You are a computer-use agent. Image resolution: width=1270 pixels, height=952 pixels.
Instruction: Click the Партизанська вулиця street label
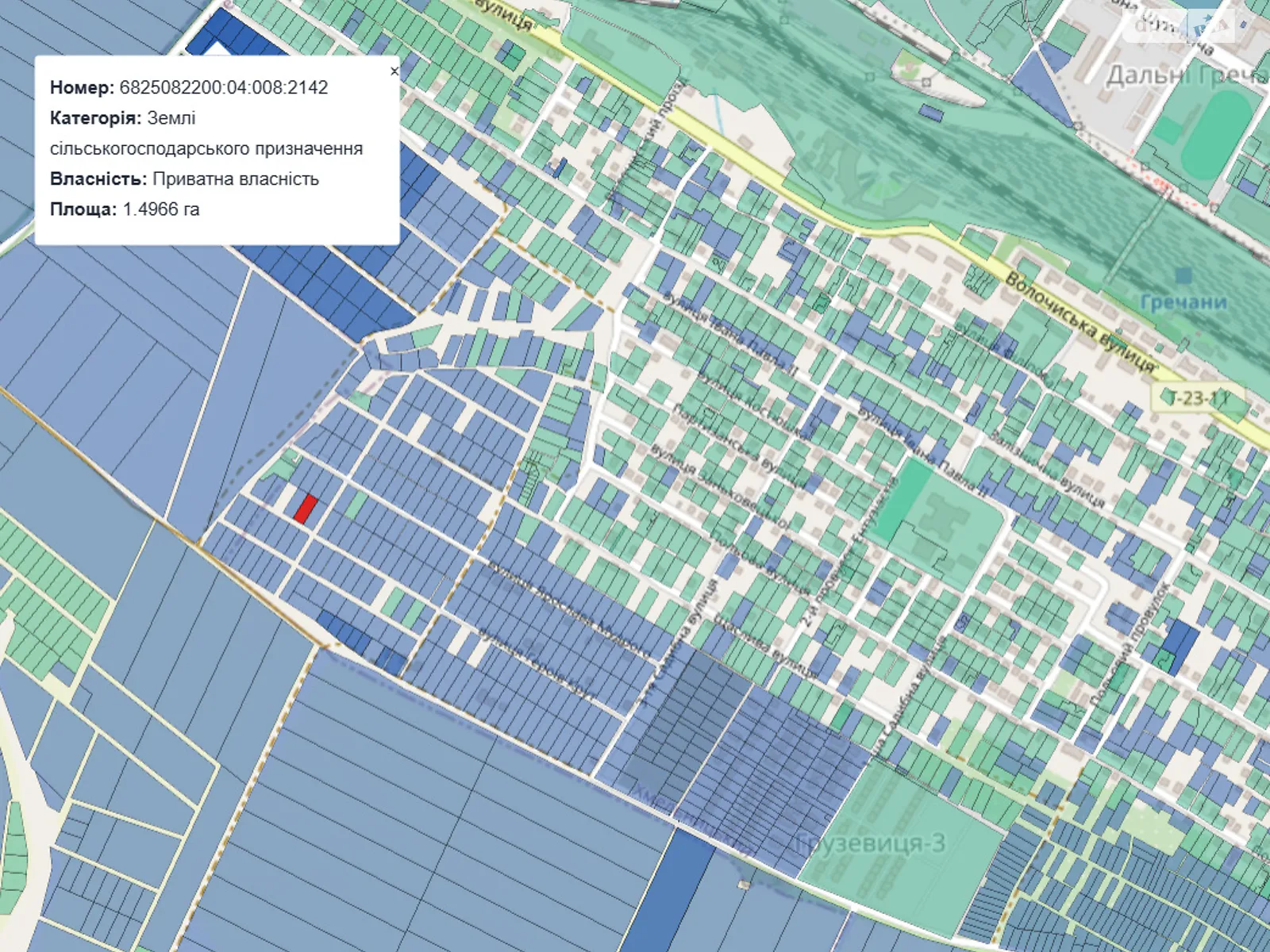[x=738, y=444]
